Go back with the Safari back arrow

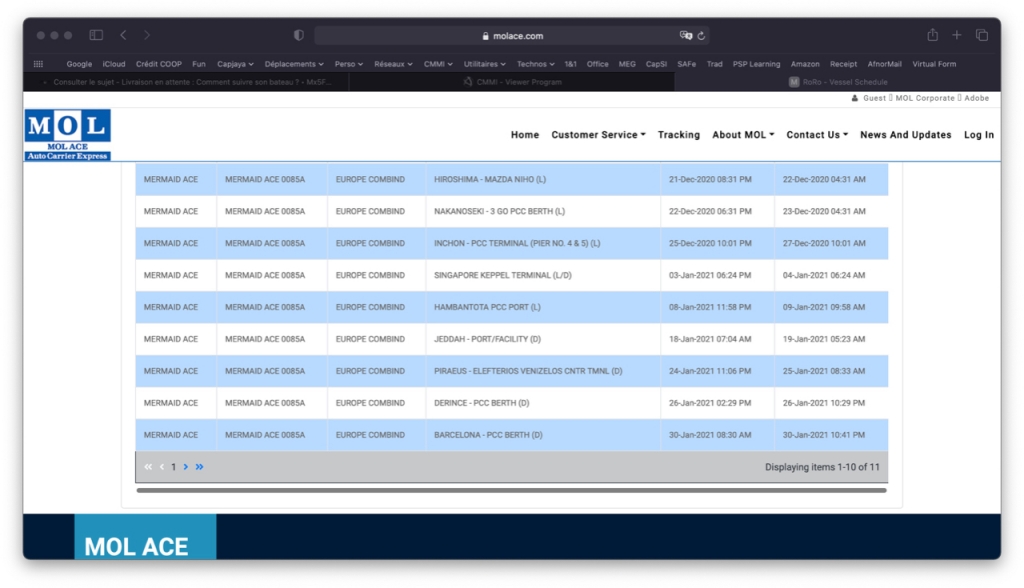[123, 35]
